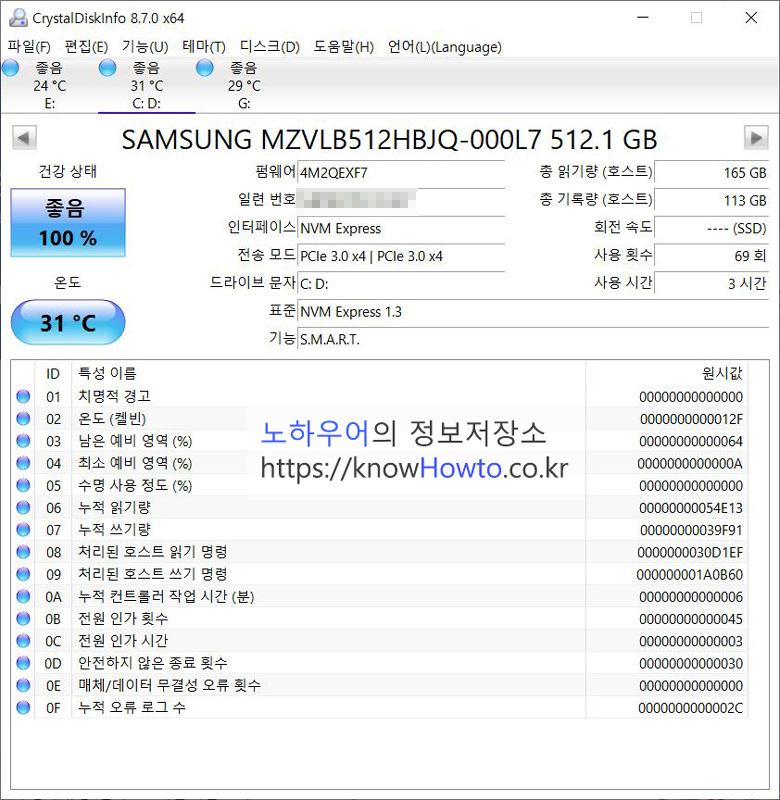Click status orb of attribute 08 호스트 읽기 명령
The image size is (780, 800).
(x=23, y=552)
